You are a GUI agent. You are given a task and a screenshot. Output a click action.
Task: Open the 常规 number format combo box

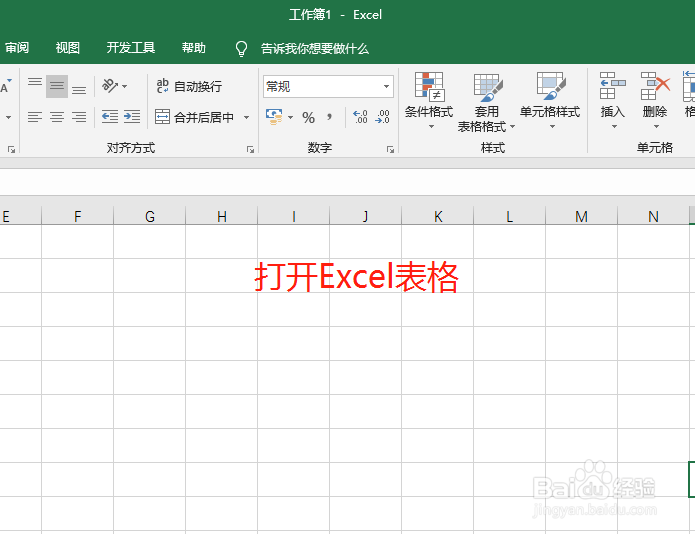pyautogui.click(x=328, y=86)
